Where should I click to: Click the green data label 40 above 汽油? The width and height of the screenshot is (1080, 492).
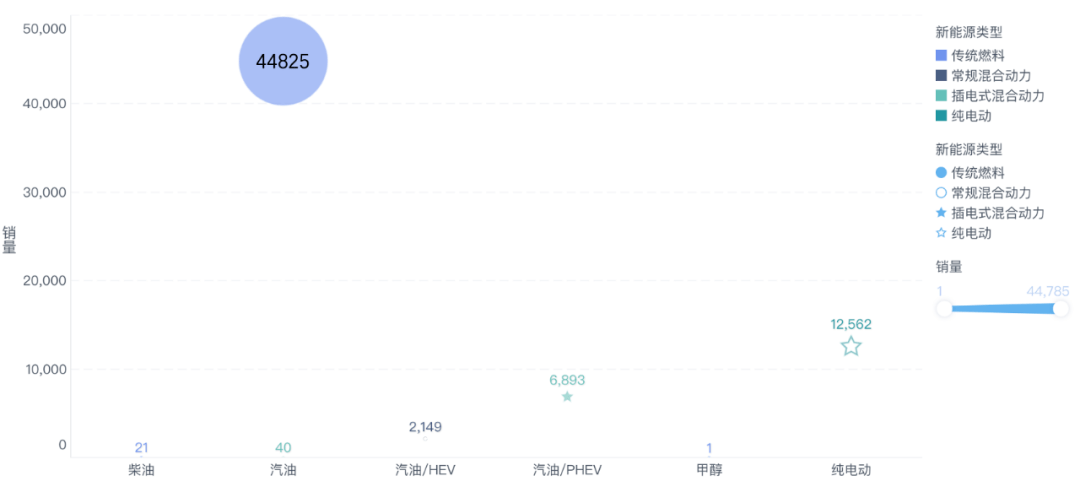click(283, 447)
